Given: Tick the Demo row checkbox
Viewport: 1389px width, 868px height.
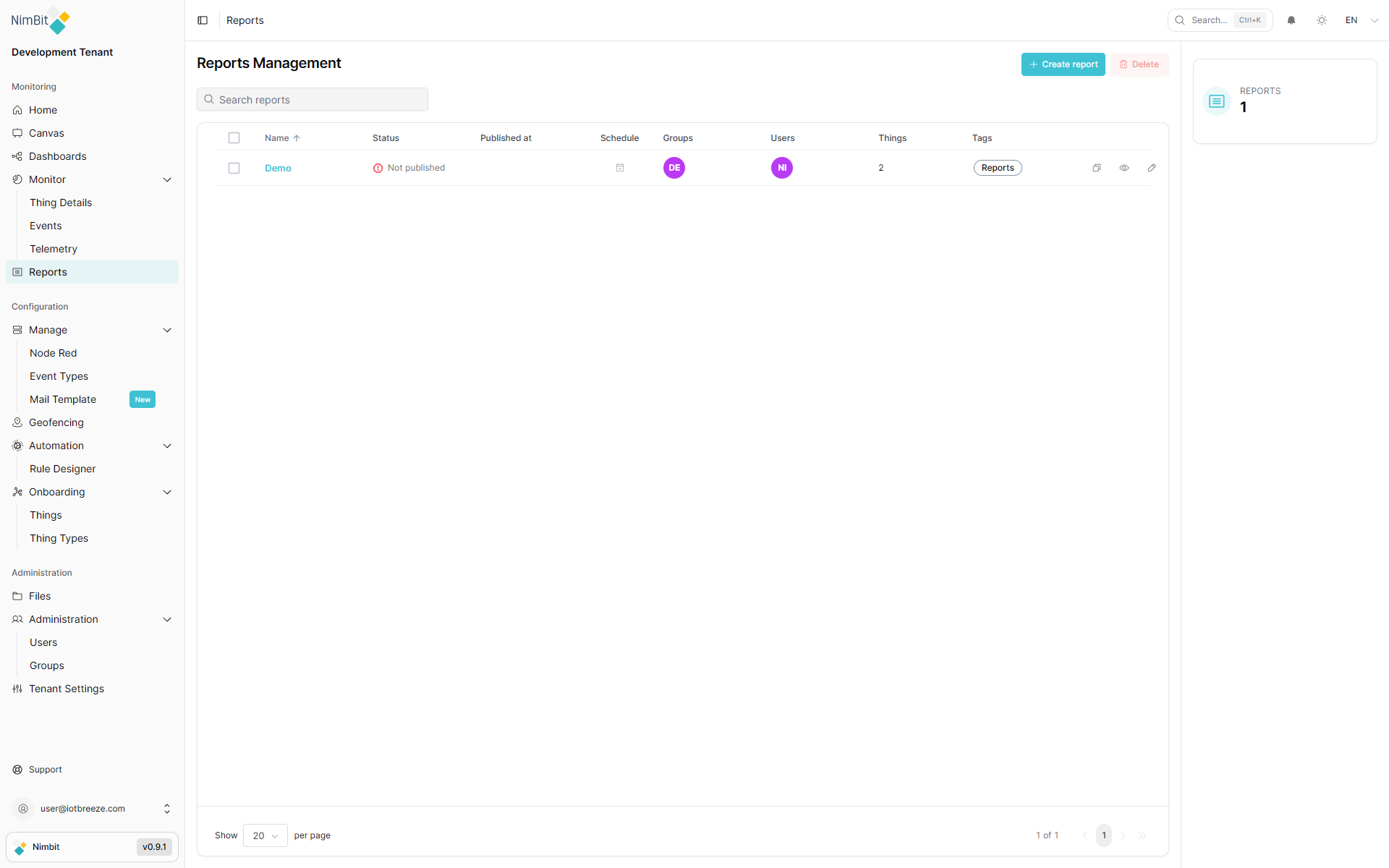Looking at the screenshot, I should pos(234,168).
